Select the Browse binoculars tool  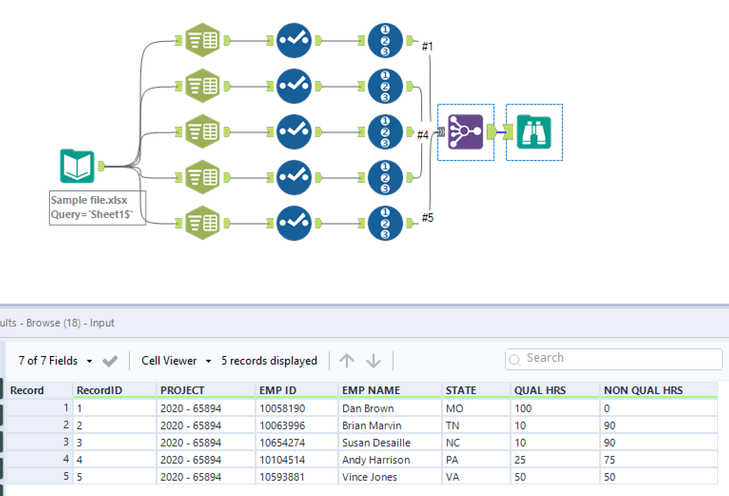tap(534, 132)
